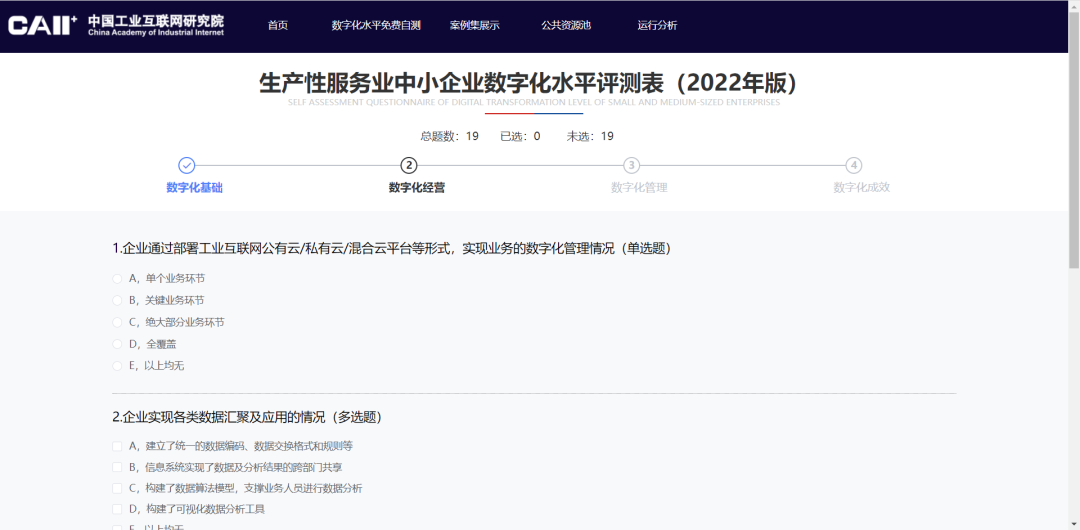Select option A 单个业务环节
1080x530 pixels.
click(x=118, y=279)
